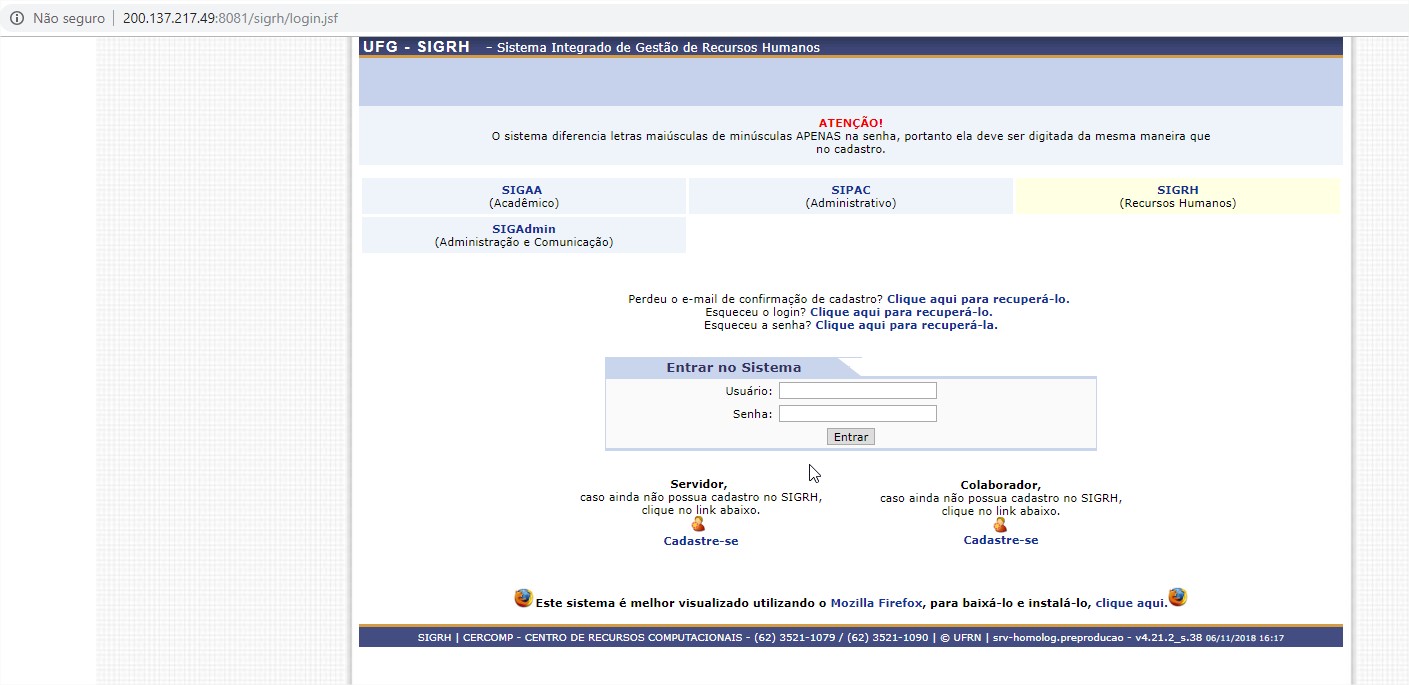Screen dimensions: 1409x685
Task: Click the 'Colaborador,' bold label
Action: tap(1001, 485)
